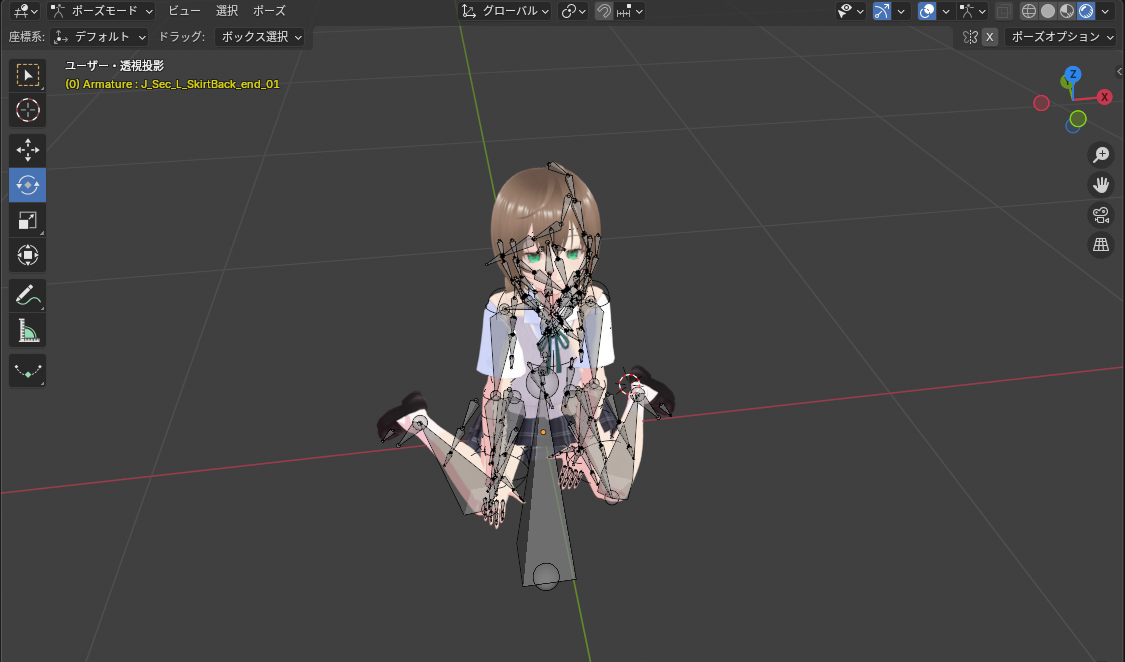Disable the snap magnet toggle
1125x662 pixels.
point(603,11)
